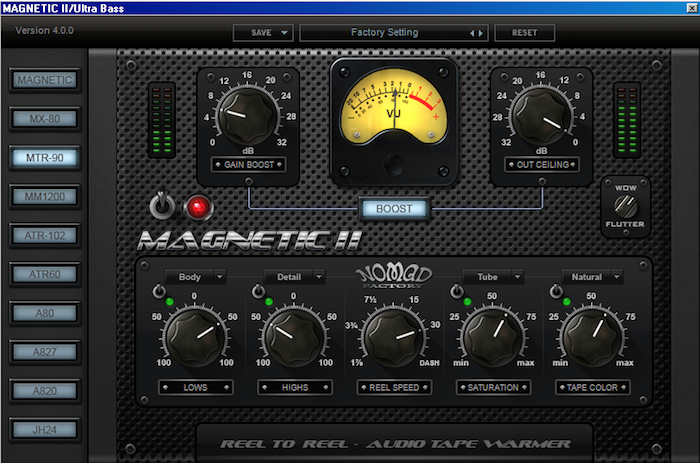Click the DASH reel speed marking
700x463 pixels.
click(429, 363)
